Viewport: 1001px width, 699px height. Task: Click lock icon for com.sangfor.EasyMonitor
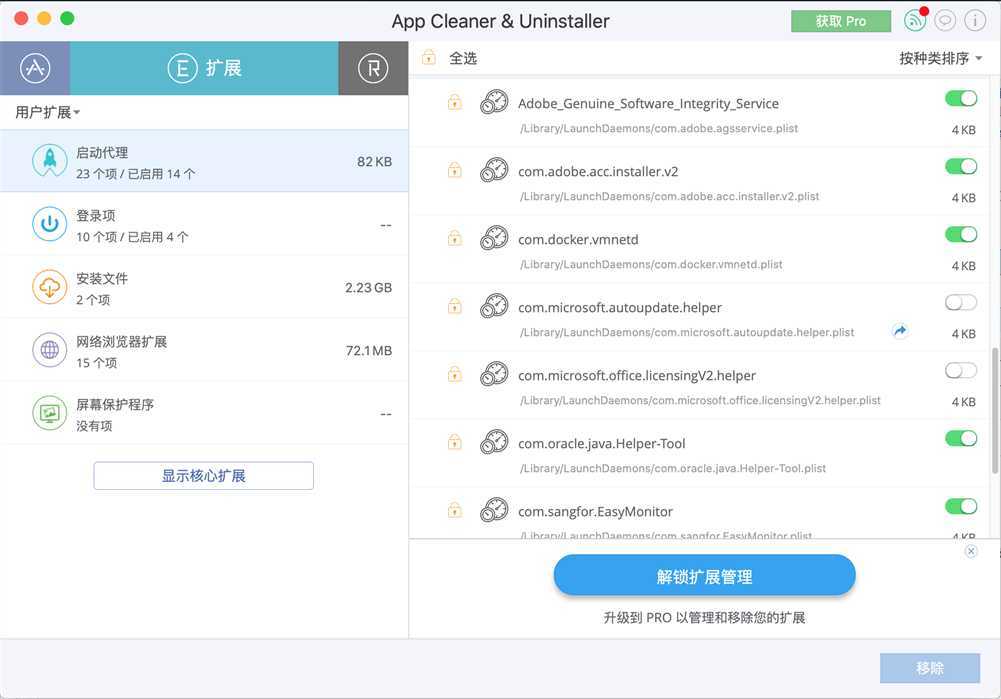[455, 510]
